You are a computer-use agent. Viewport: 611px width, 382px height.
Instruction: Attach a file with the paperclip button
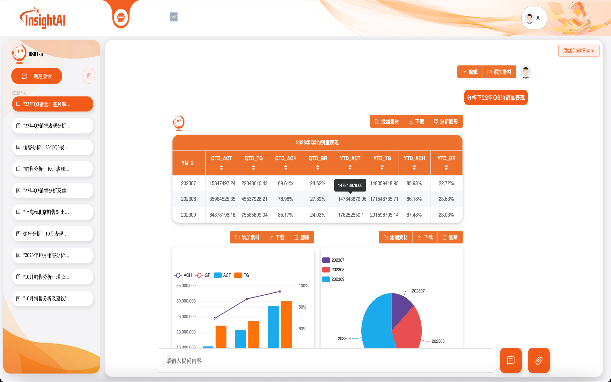pyautogui.click(x=539, y=360)
